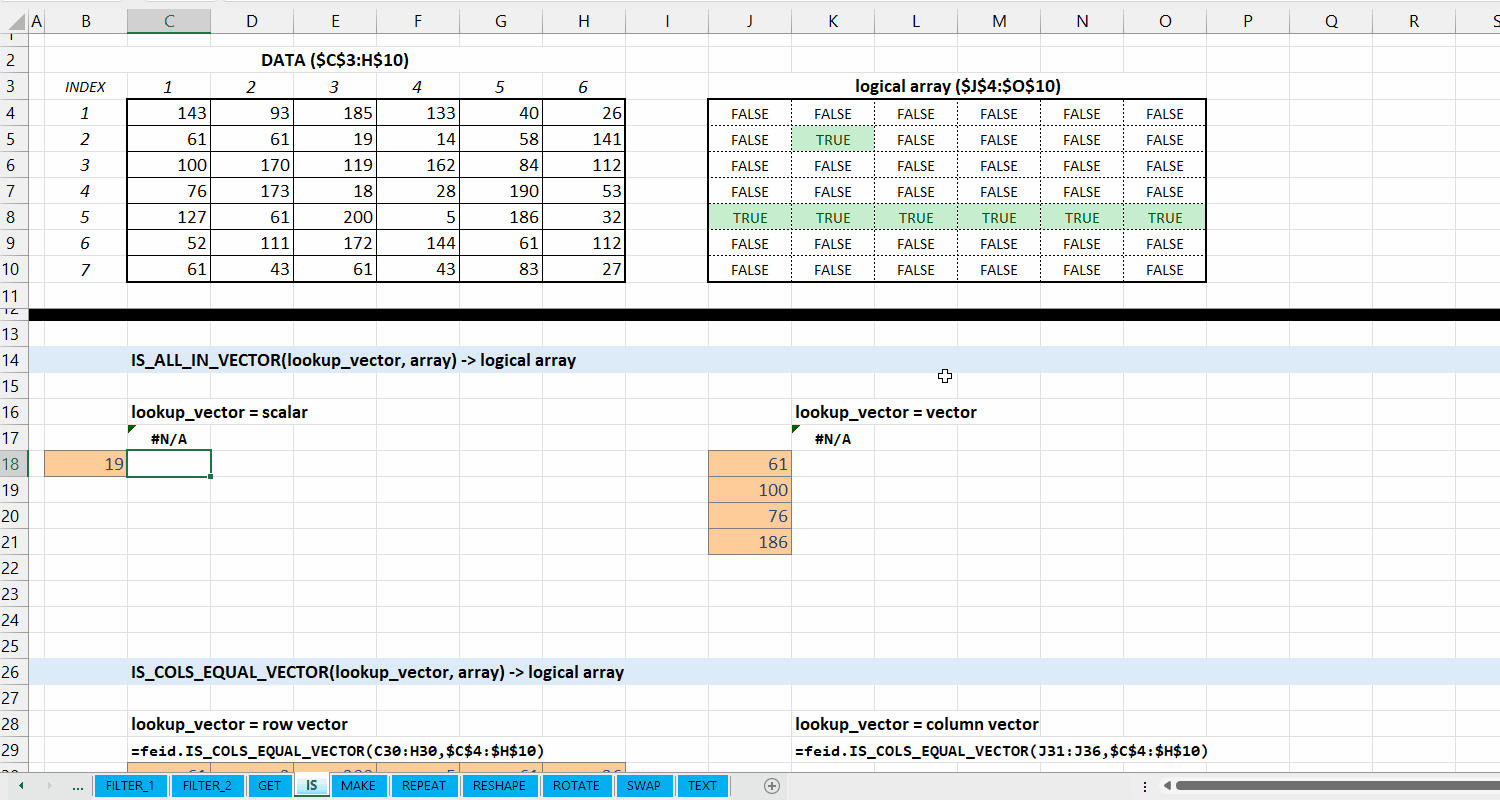The image size is (1500, 800).
Task: Click the 'lookup_vector = column vector' label
Action: click(x=917, y=724)
